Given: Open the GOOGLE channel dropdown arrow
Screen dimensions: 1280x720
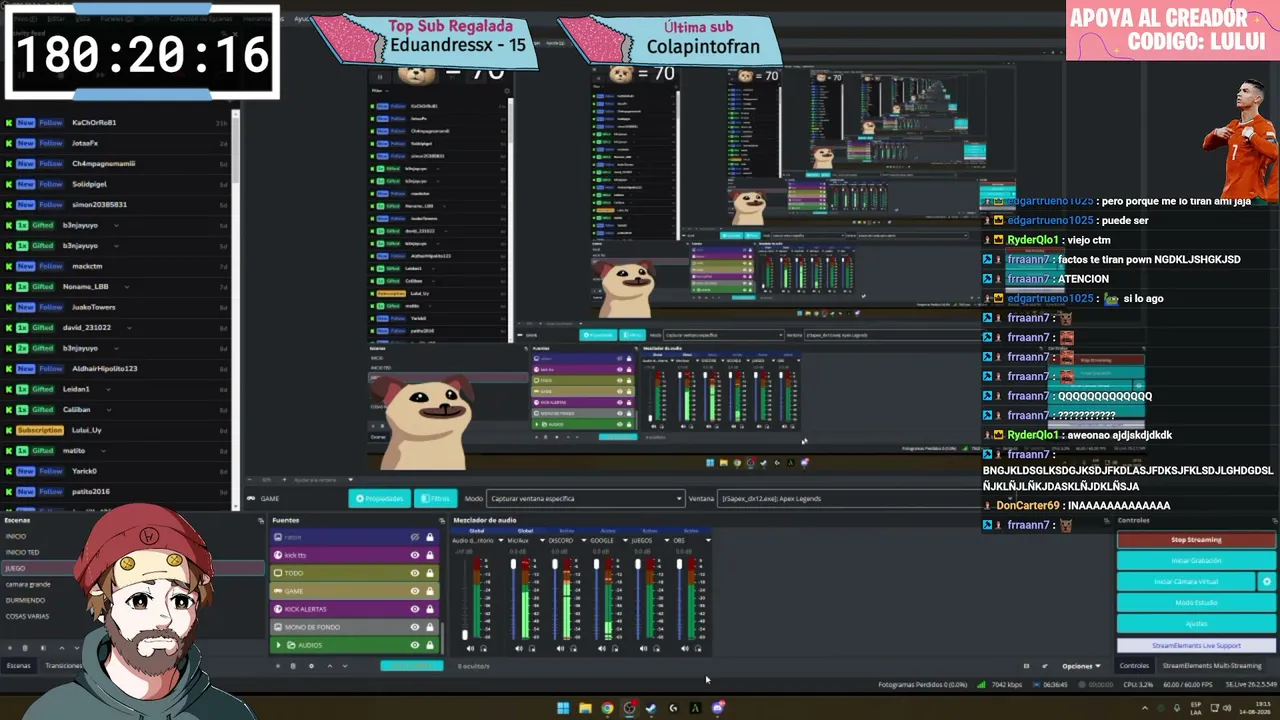Looking at the screenshot, I should pyautogui.click(x=625, y=541).
